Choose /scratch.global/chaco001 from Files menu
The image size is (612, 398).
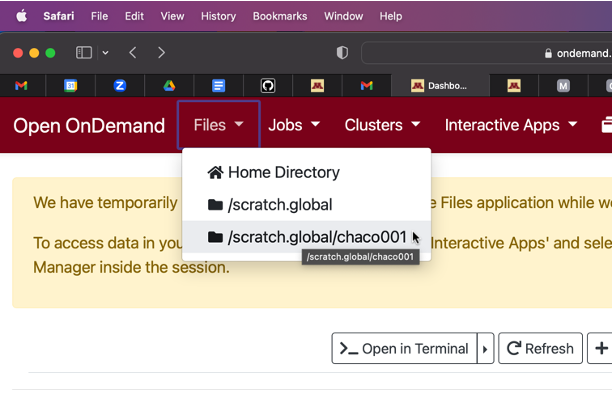click(307, 237)
